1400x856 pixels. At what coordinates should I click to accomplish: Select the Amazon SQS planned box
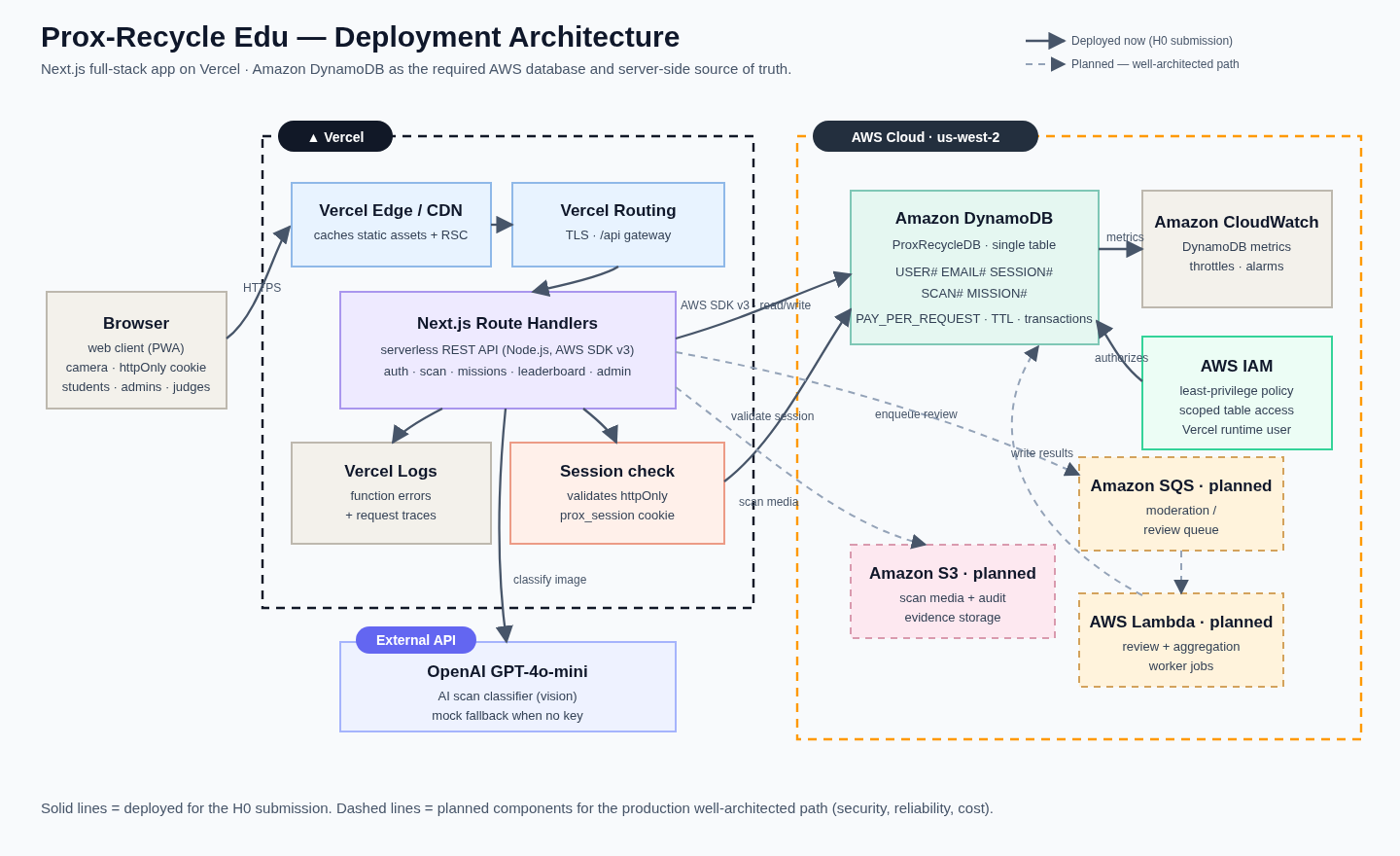coord(1181,504)
